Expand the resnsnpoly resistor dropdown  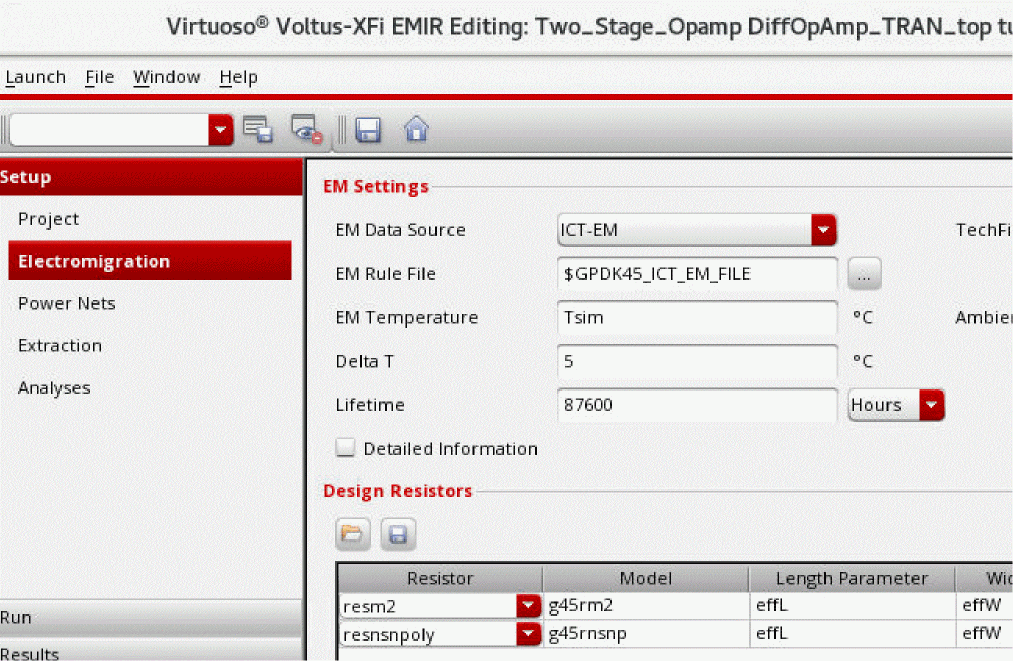click(527, 634)
